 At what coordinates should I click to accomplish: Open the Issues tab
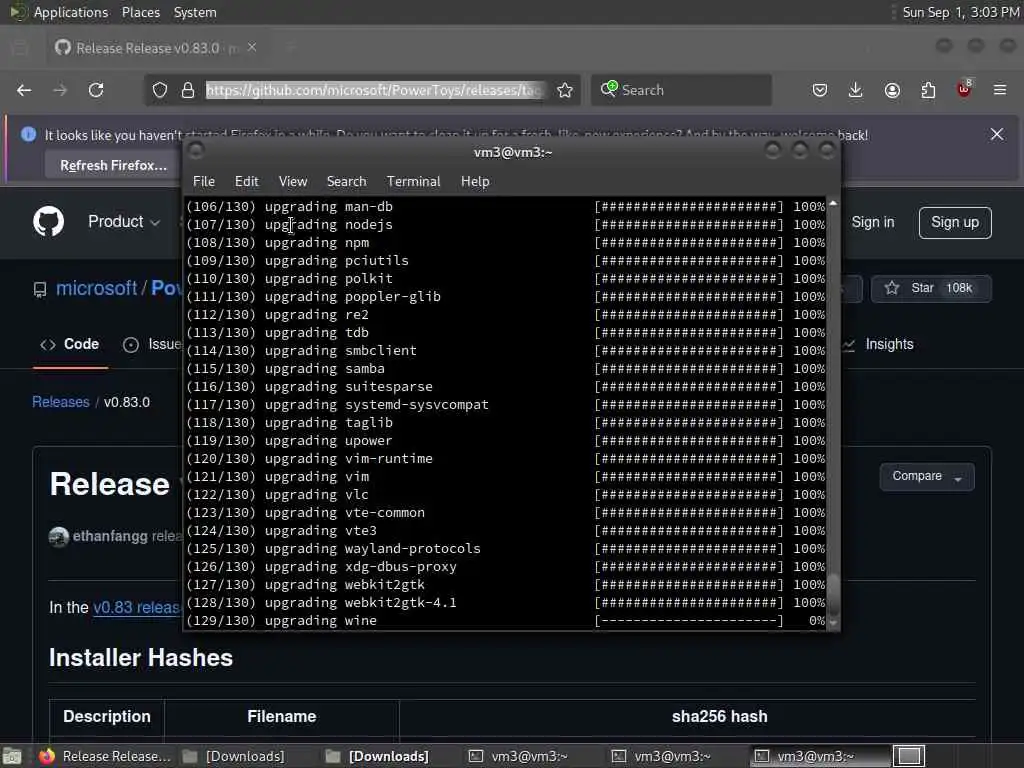coord(152,344)
